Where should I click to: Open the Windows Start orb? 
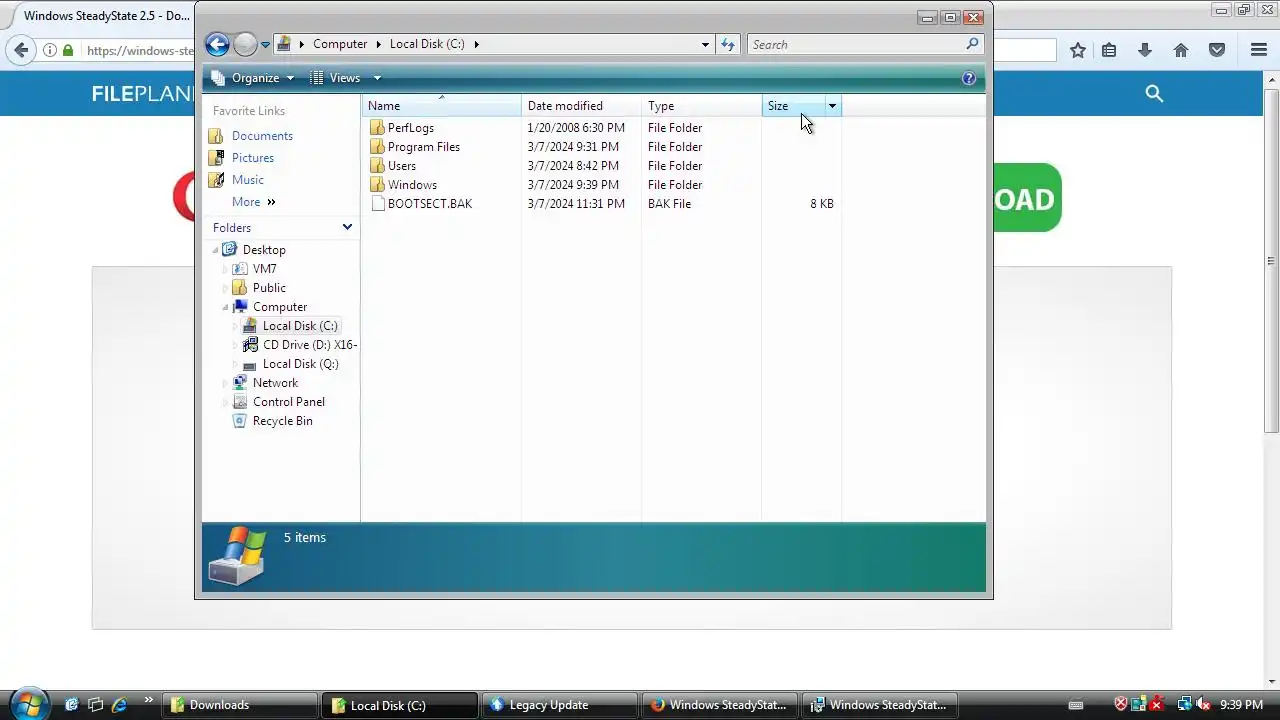28,704
